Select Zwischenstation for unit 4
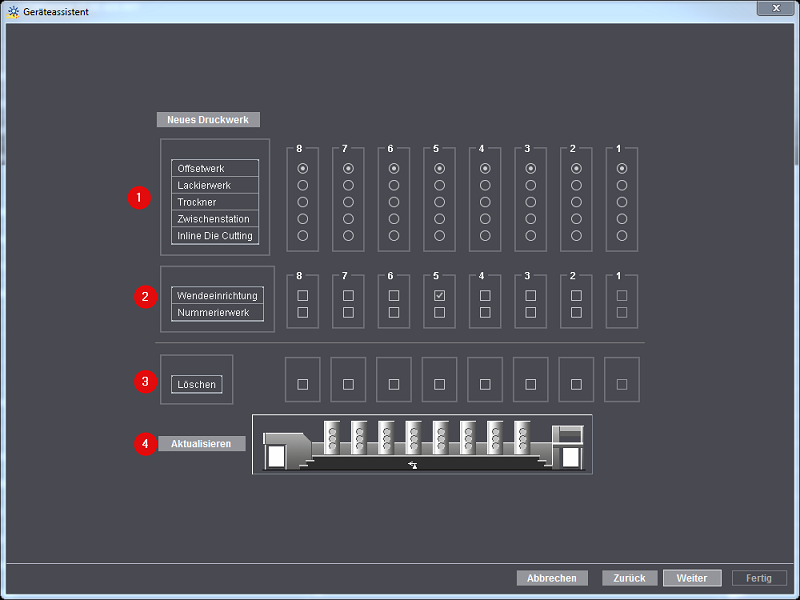 (485, 219)
